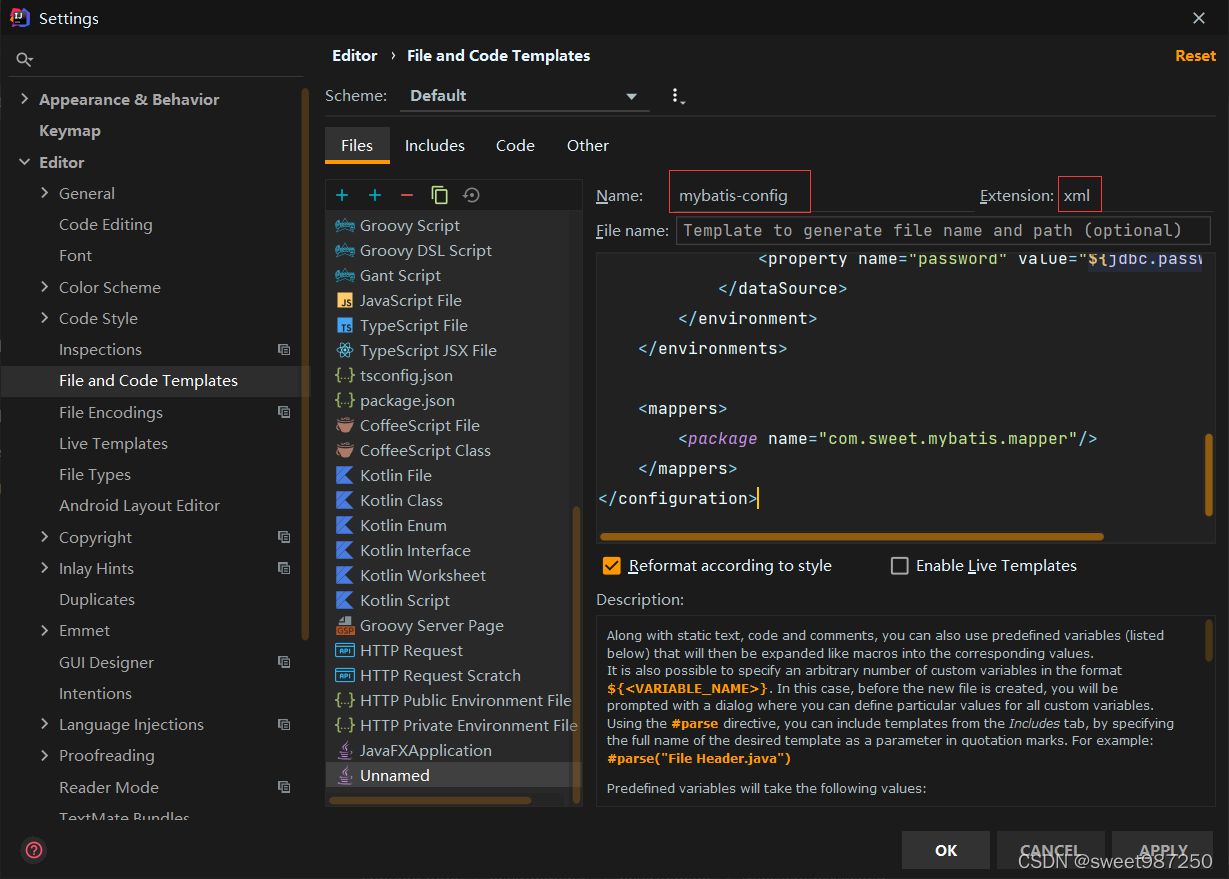Screen dimensions: 1229x879
Task: Open the help question mark button
Action: (x=34, y=850)
